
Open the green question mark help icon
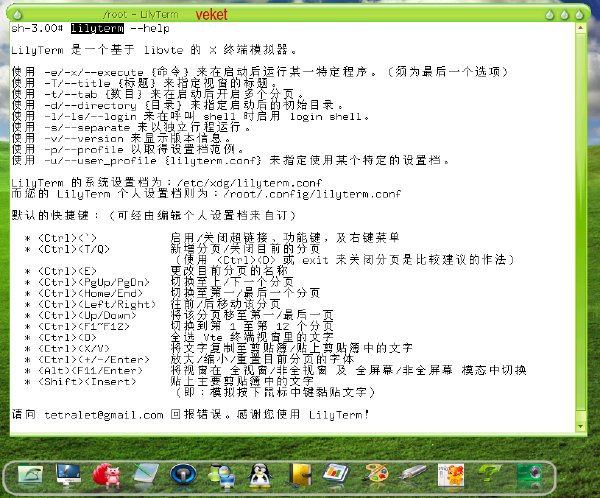click(x=489, y=475)
